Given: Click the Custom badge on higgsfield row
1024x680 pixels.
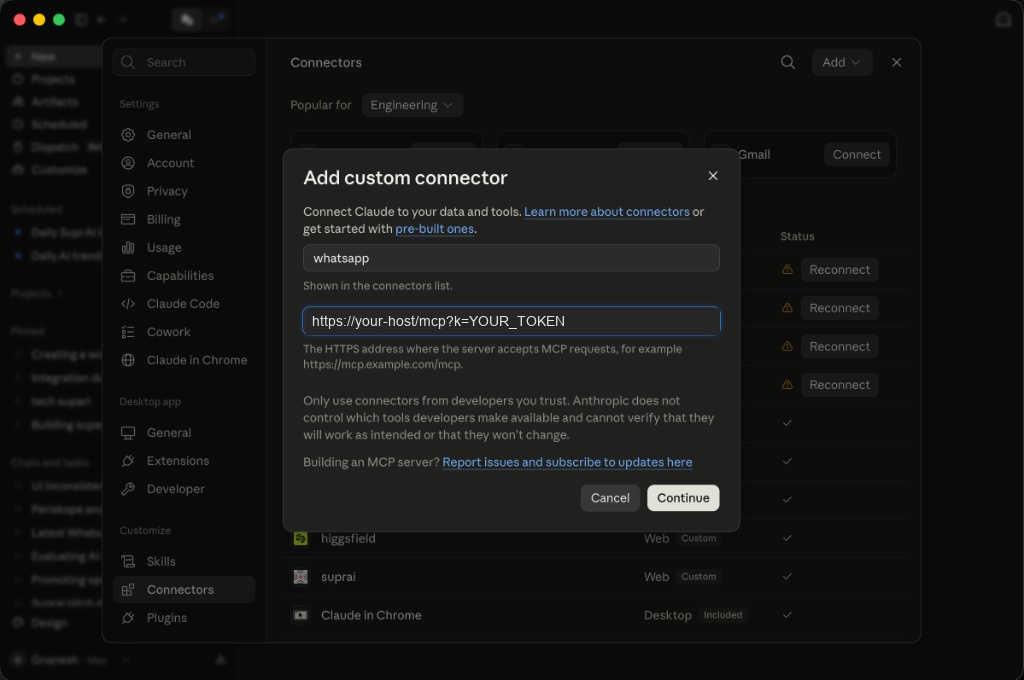Looking at the screenshot, I should 698,538.
